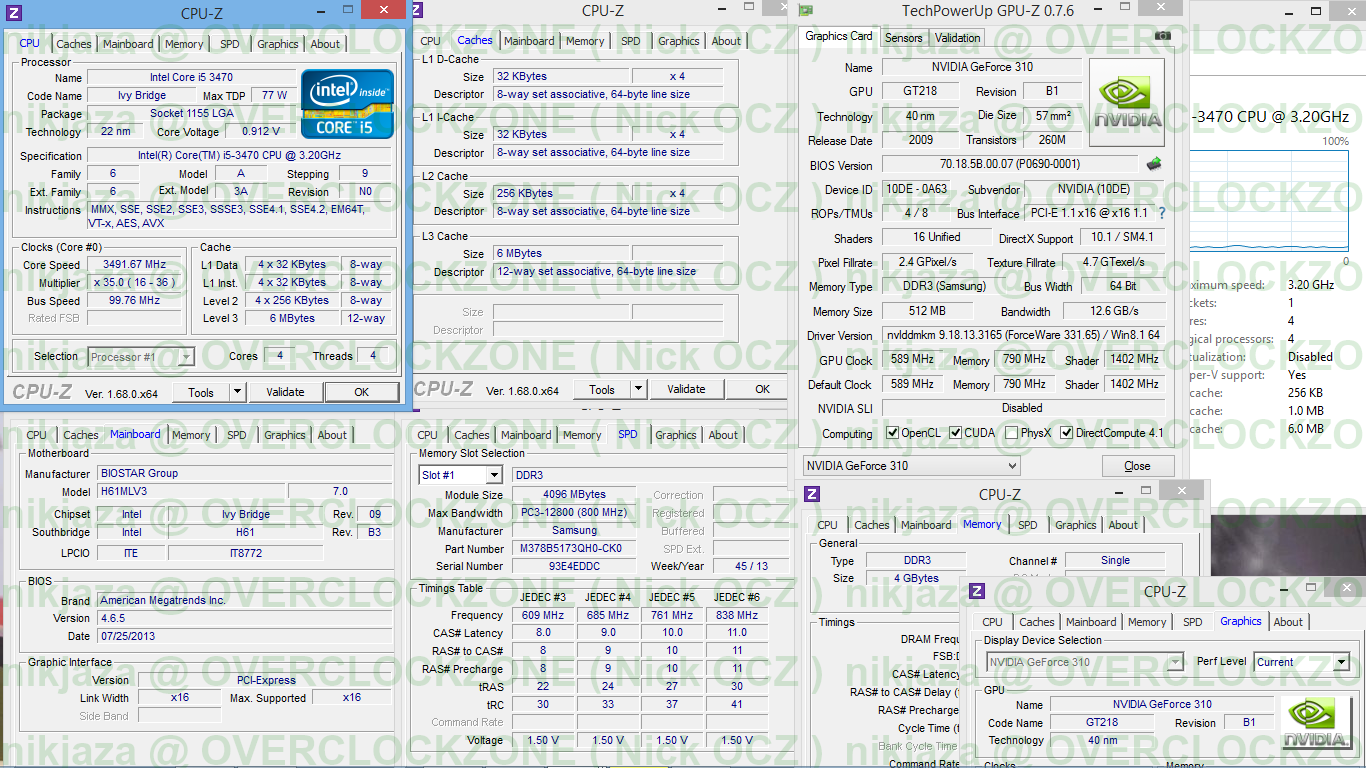
Task: Click the Bus Speed value "99.76 MHz"
Action: pos(135,301)
